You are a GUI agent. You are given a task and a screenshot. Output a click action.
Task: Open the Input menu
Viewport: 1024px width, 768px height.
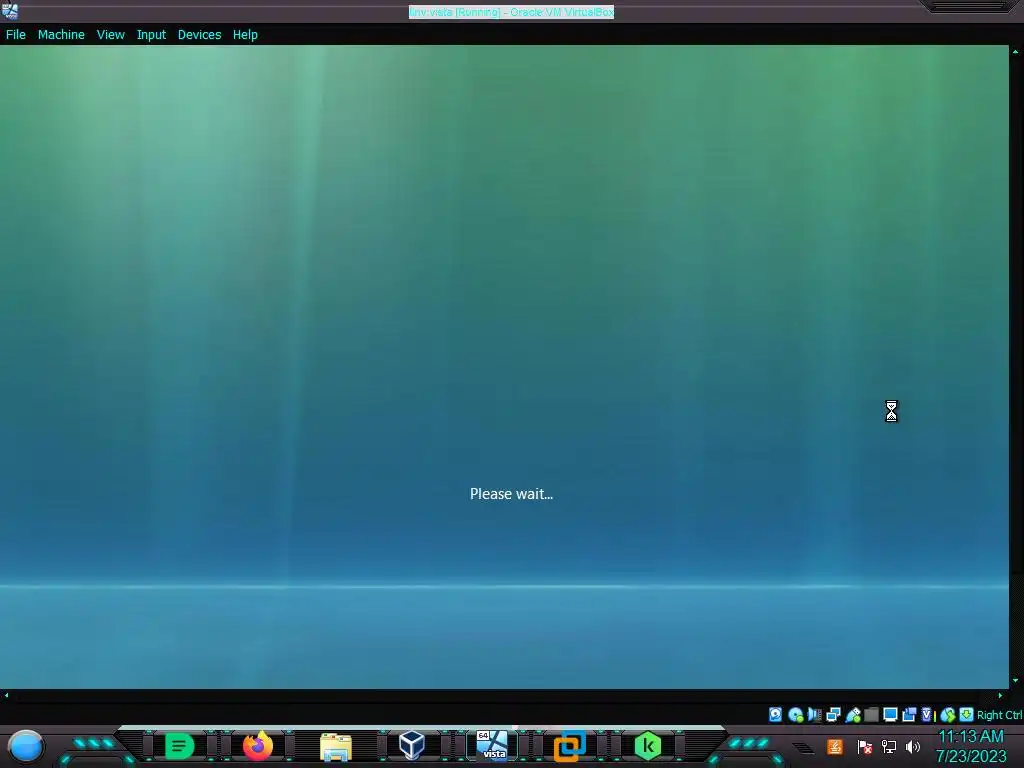(151, 35)
